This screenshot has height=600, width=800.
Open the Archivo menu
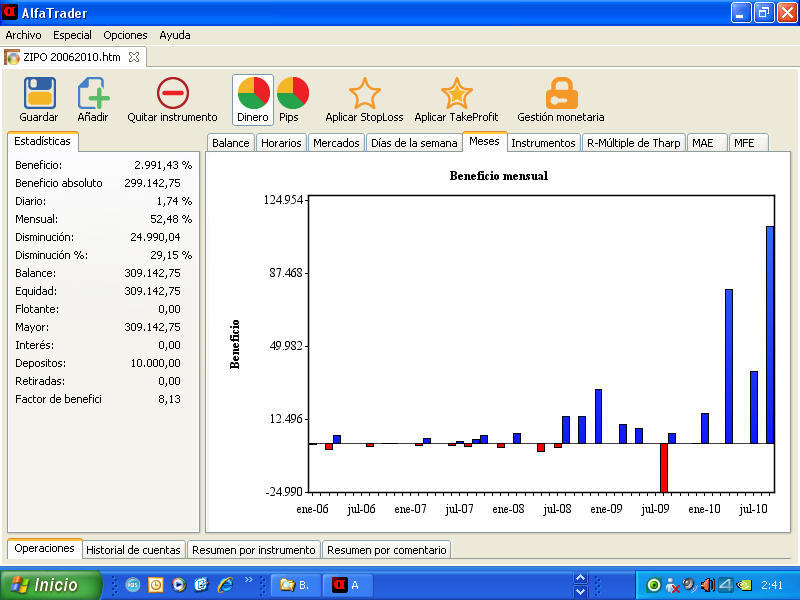(x=24, y=35)
